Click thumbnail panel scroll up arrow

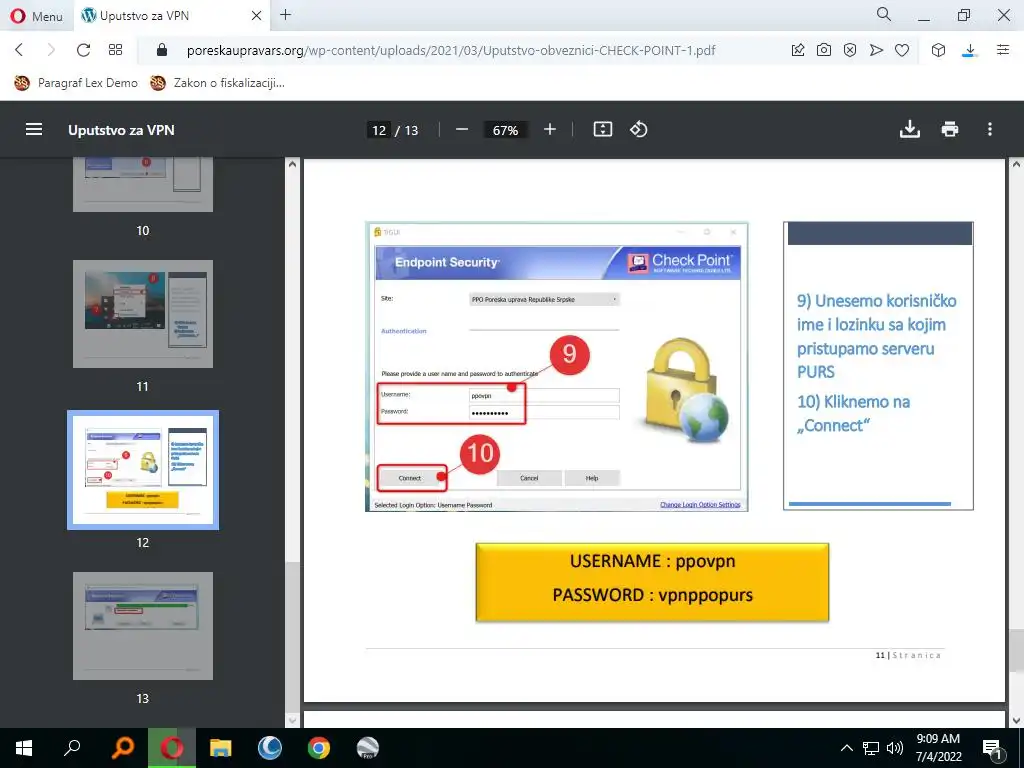292,165
